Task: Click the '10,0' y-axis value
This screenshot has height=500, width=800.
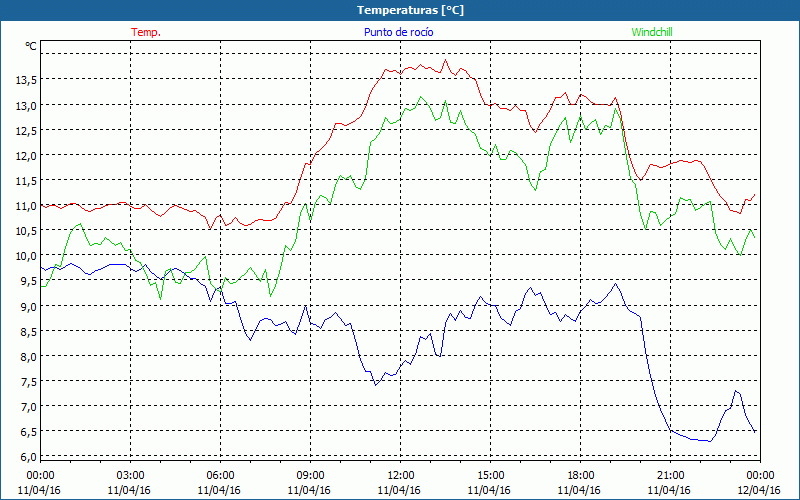Action: pyautogui.click(x=26, y=256)
